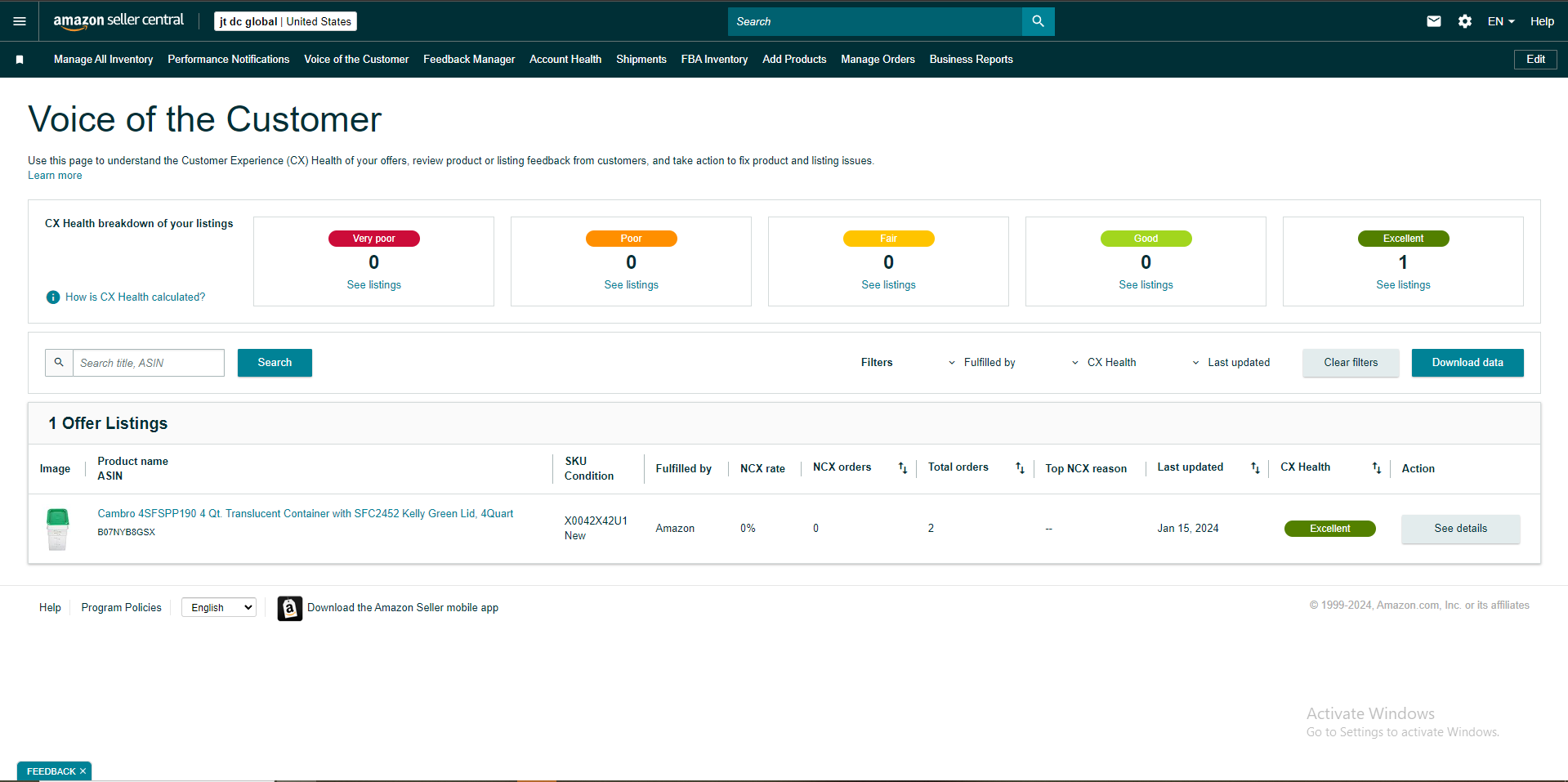Open the messages envelope icon
Image resolution: width=1568 pixels, height=782 pixels.
pos(1434,21)
